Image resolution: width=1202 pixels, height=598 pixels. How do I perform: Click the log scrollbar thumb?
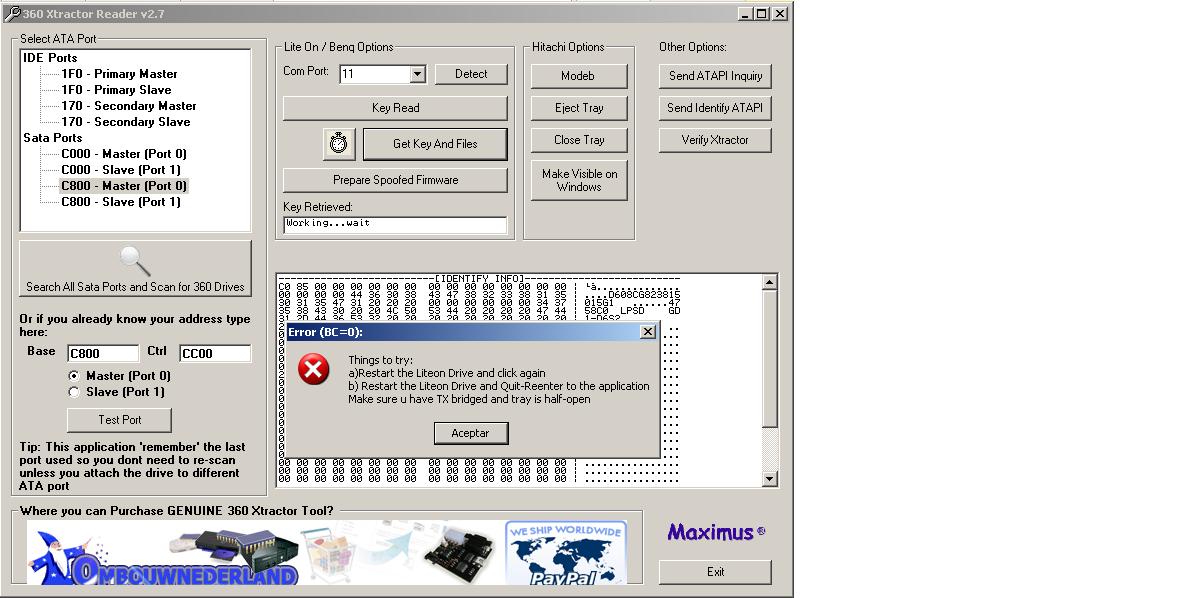769,359
